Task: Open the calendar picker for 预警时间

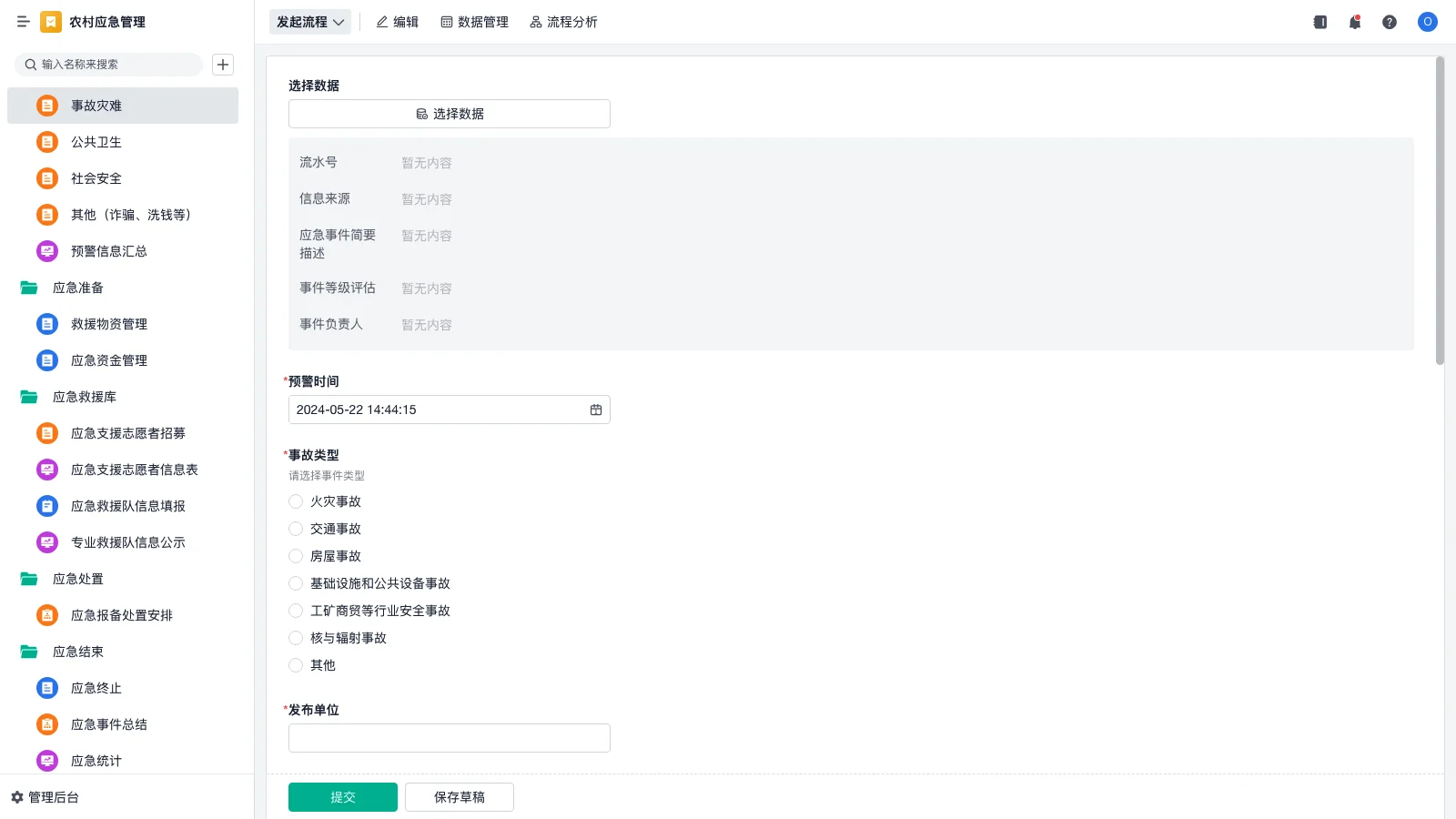Action: coord(596,409)
